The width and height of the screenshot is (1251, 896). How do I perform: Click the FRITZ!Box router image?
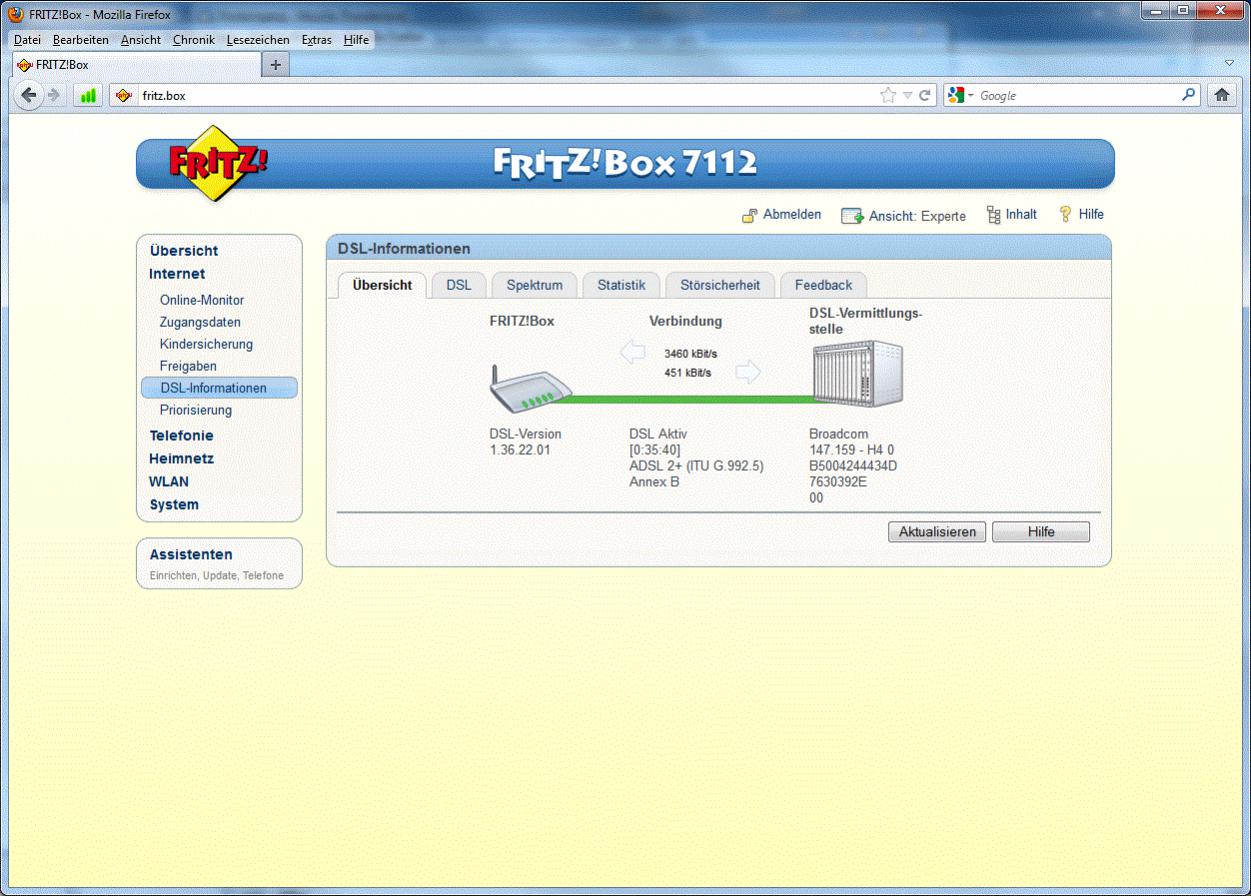(x=531, y=390)
